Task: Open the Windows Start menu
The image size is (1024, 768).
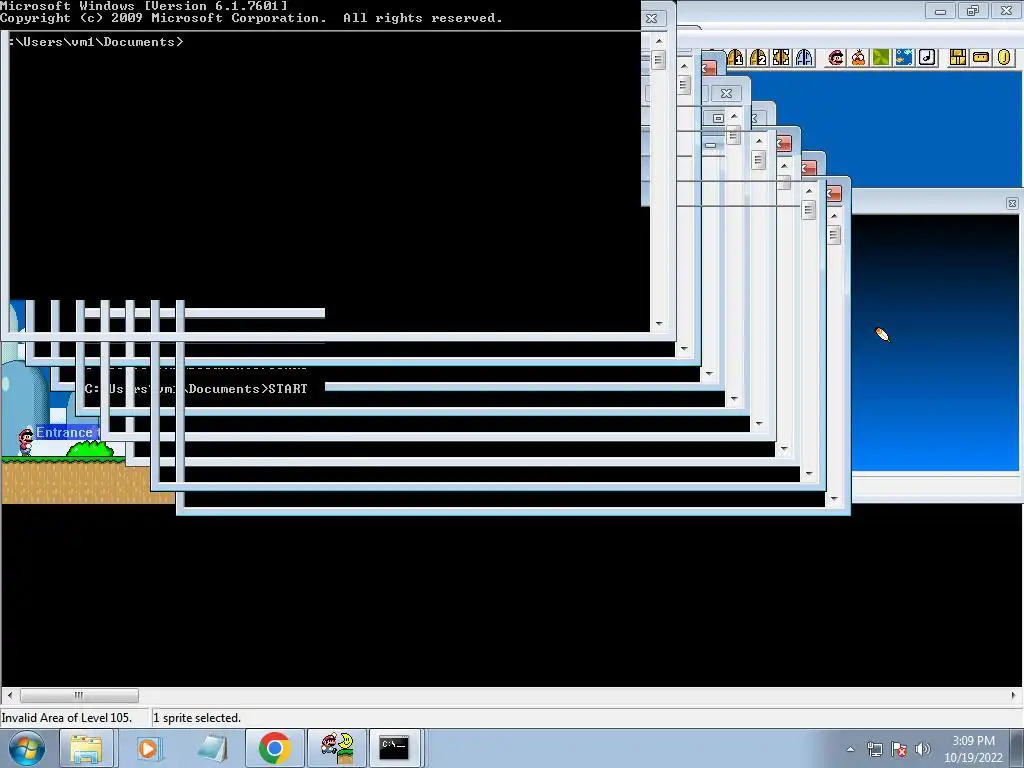Action: 27,748
